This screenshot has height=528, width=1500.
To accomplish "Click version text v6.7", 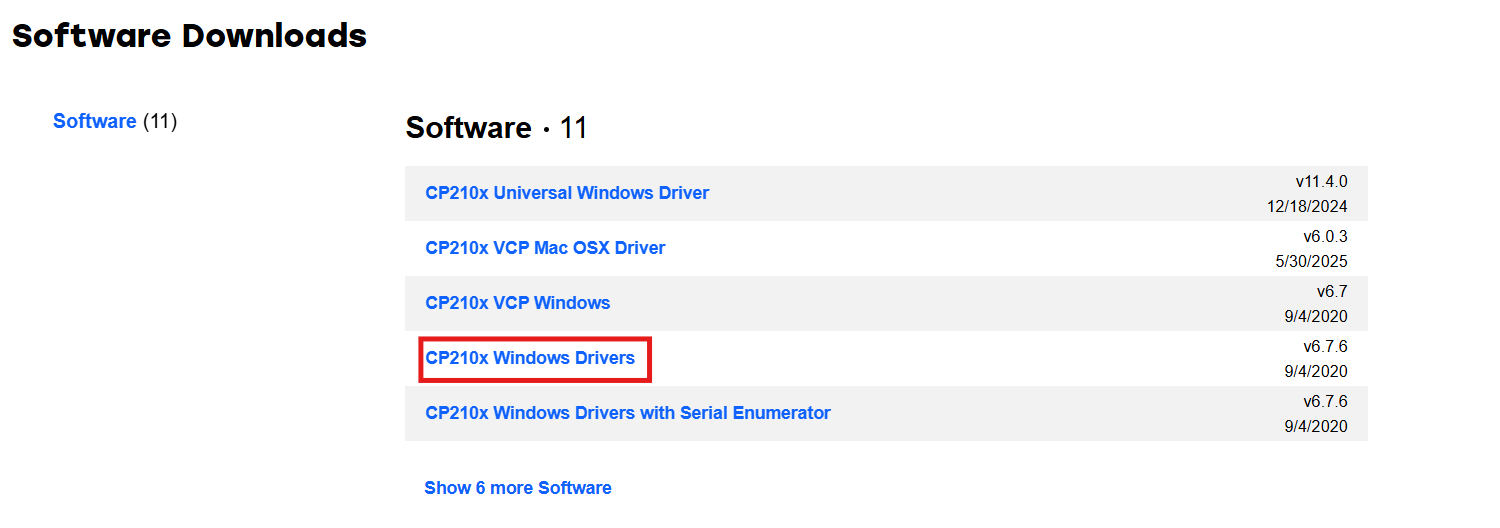I will click(1332, 292).
